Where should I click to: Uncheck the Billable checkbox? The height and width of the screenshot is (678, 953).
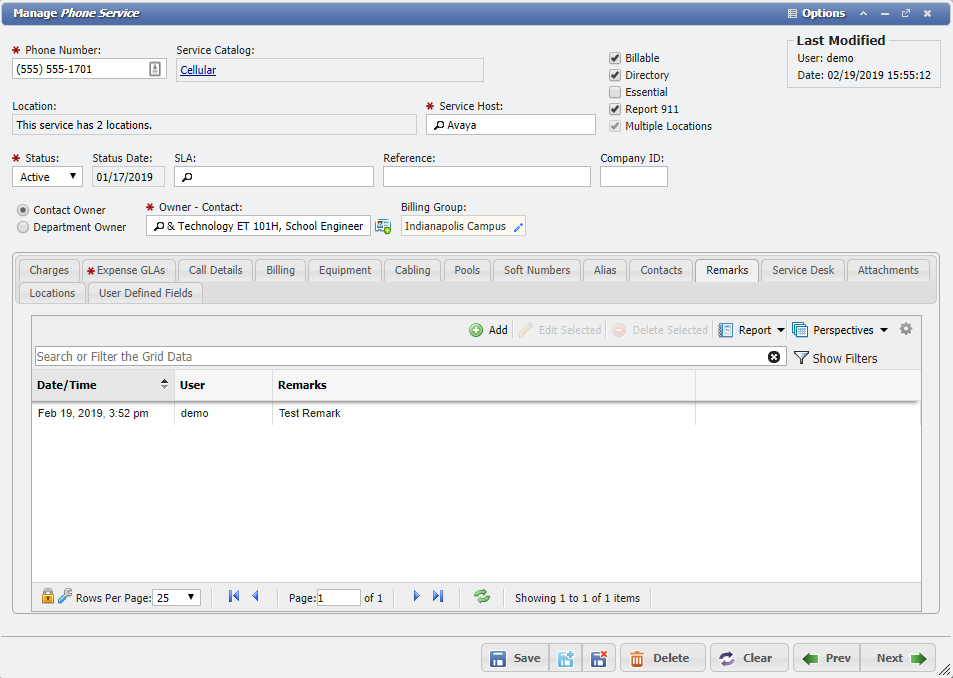click(615, 58)
